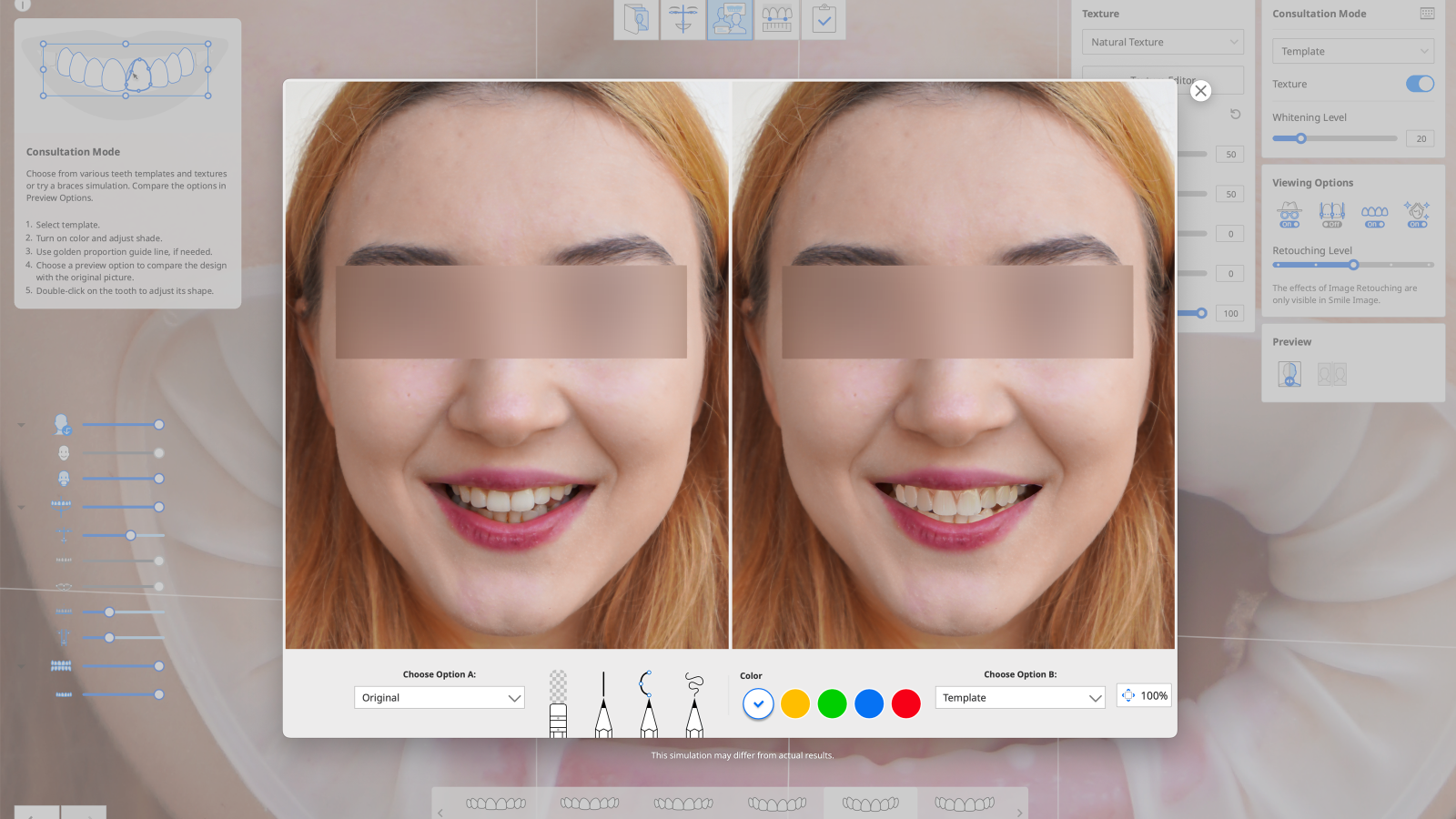Pick the yellow color swatch
1456x819 pixels.
(795, 703)
